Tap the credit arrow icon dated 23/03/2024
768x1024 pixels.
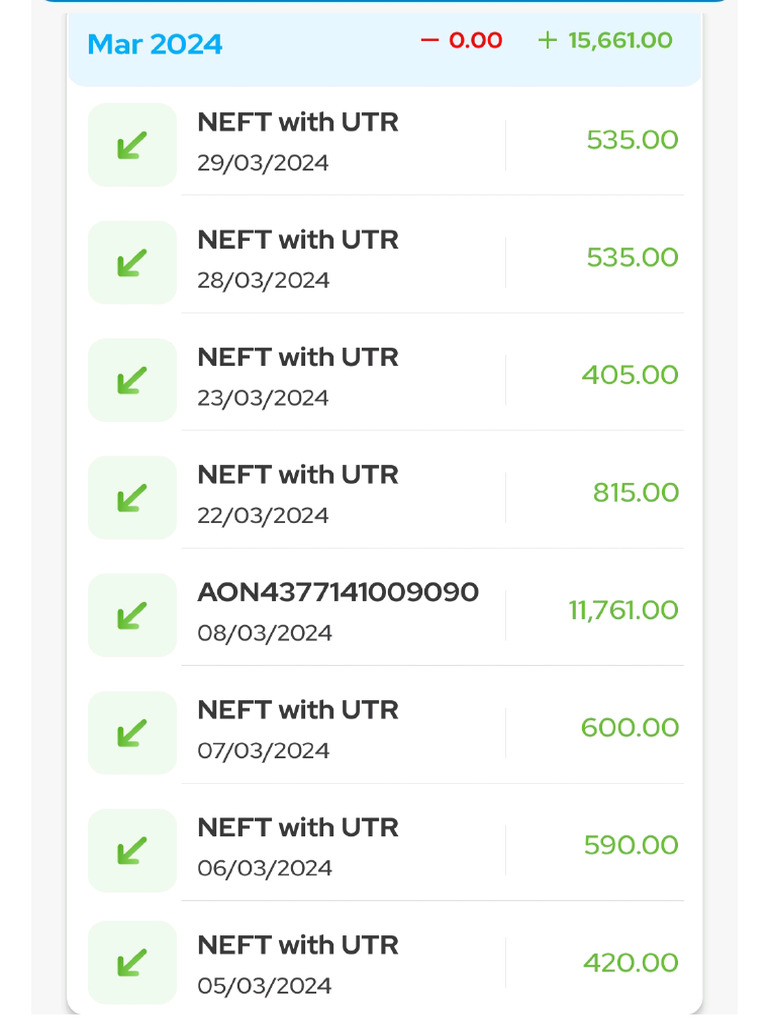[x=132, y=380]
